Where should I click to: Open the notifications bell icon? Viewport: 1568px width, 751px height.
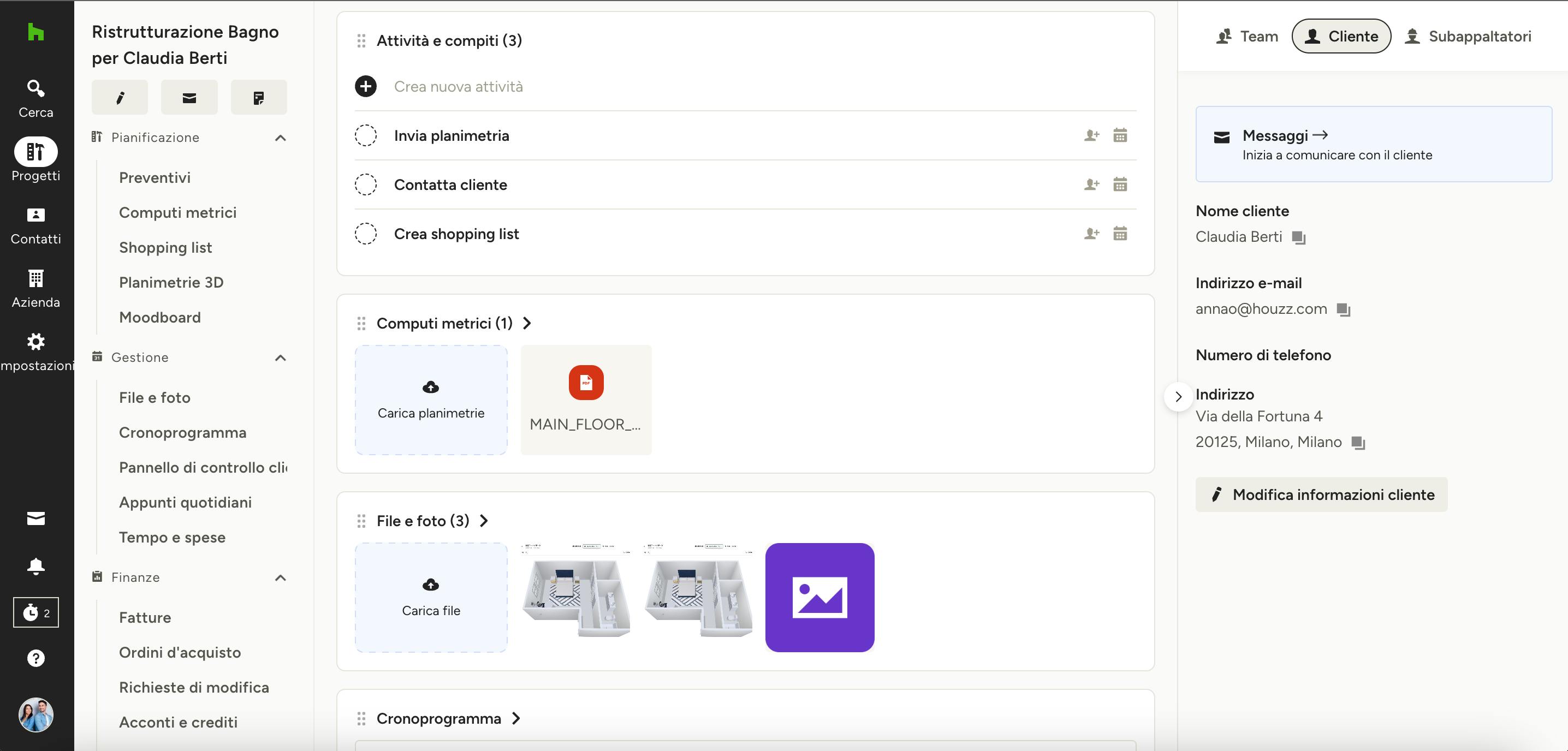pos(35,566)
